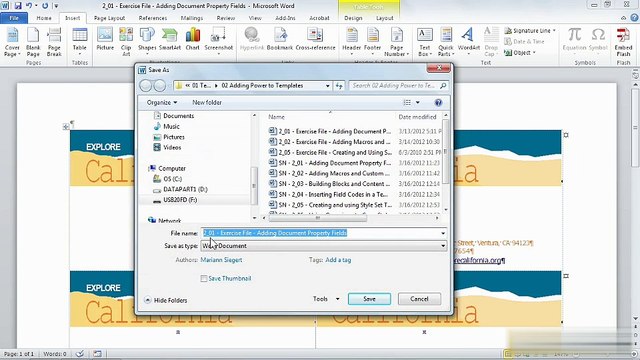Open the File name dropdown arrow
Image resolution: width=640 pixels, height=360 pixels.
[x=443, y=233]
